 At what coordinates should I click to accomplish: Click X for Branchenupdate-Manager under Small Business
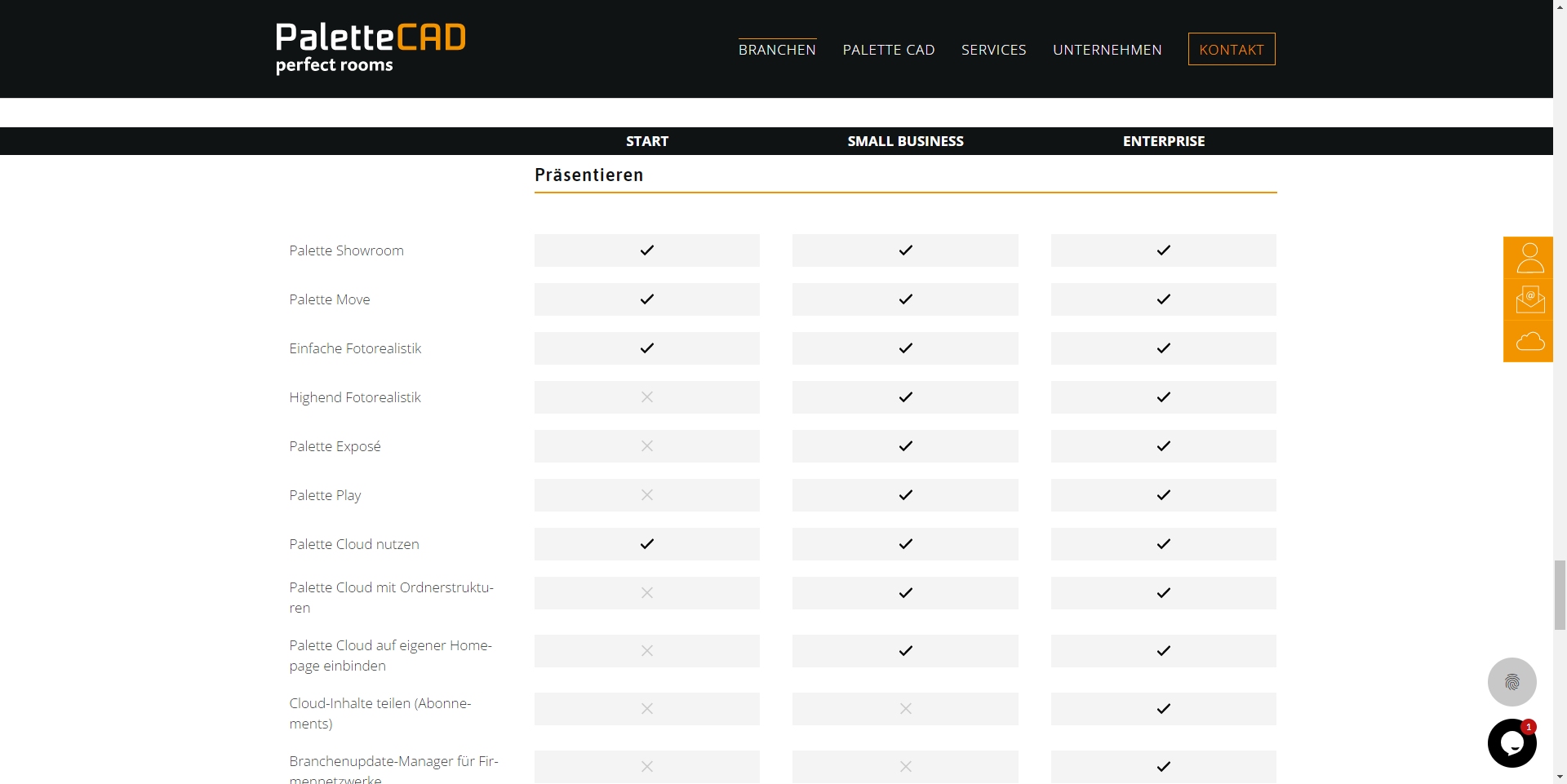905,767
